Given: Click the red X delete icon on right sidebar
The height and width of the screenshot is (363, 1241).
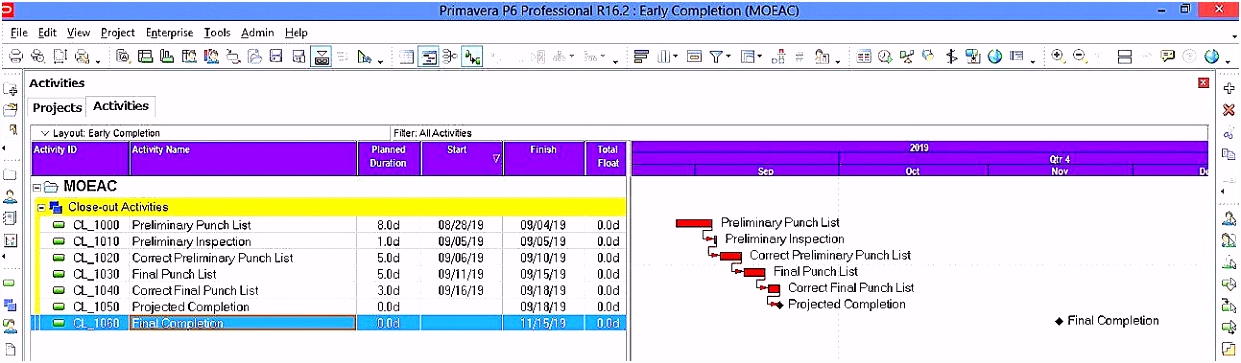Looking at the screenshot, I should (1229, 110).
